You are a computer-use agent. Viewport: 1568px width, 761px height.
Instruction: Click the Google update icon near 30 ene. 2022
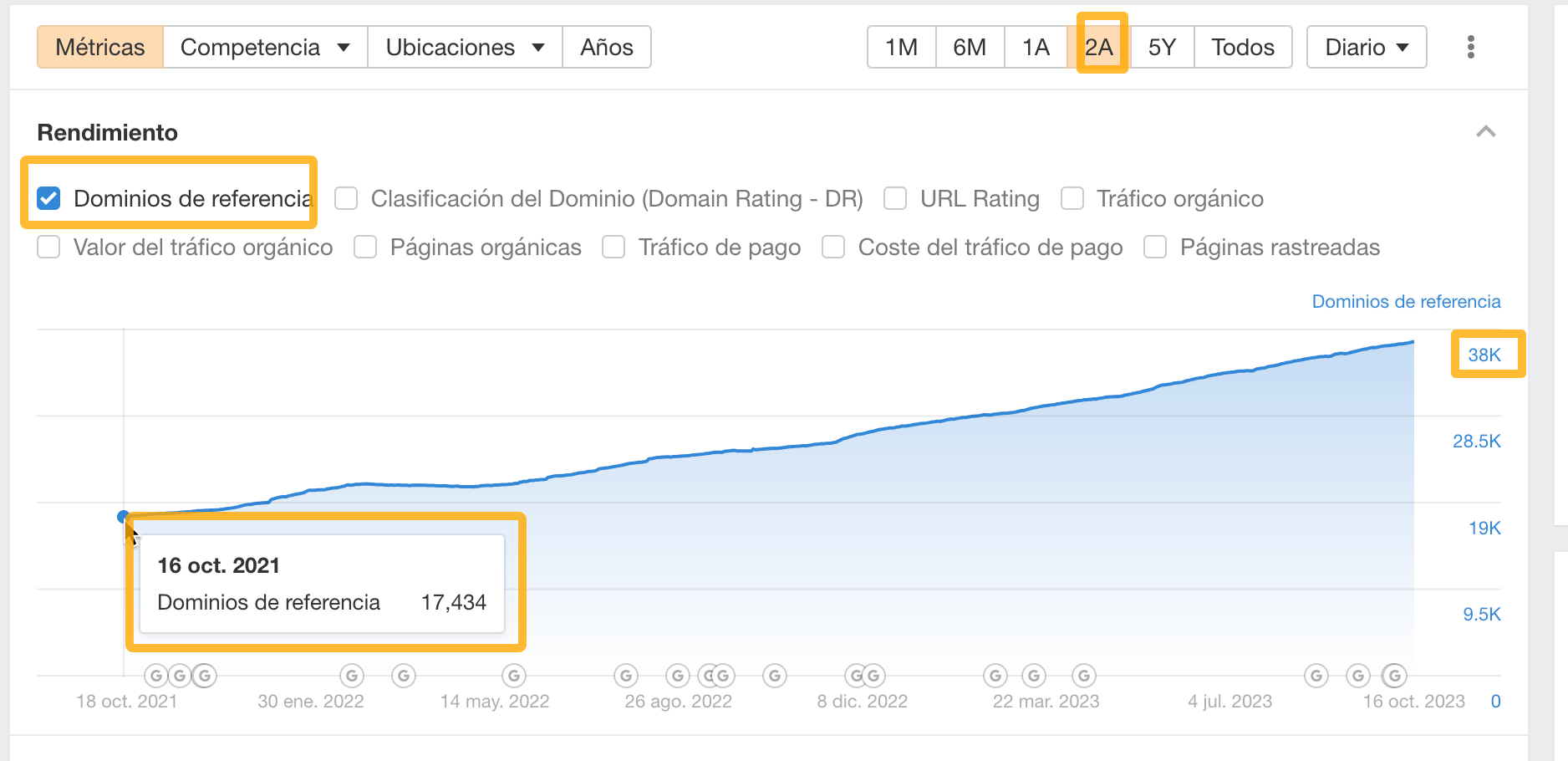(350, 675)
